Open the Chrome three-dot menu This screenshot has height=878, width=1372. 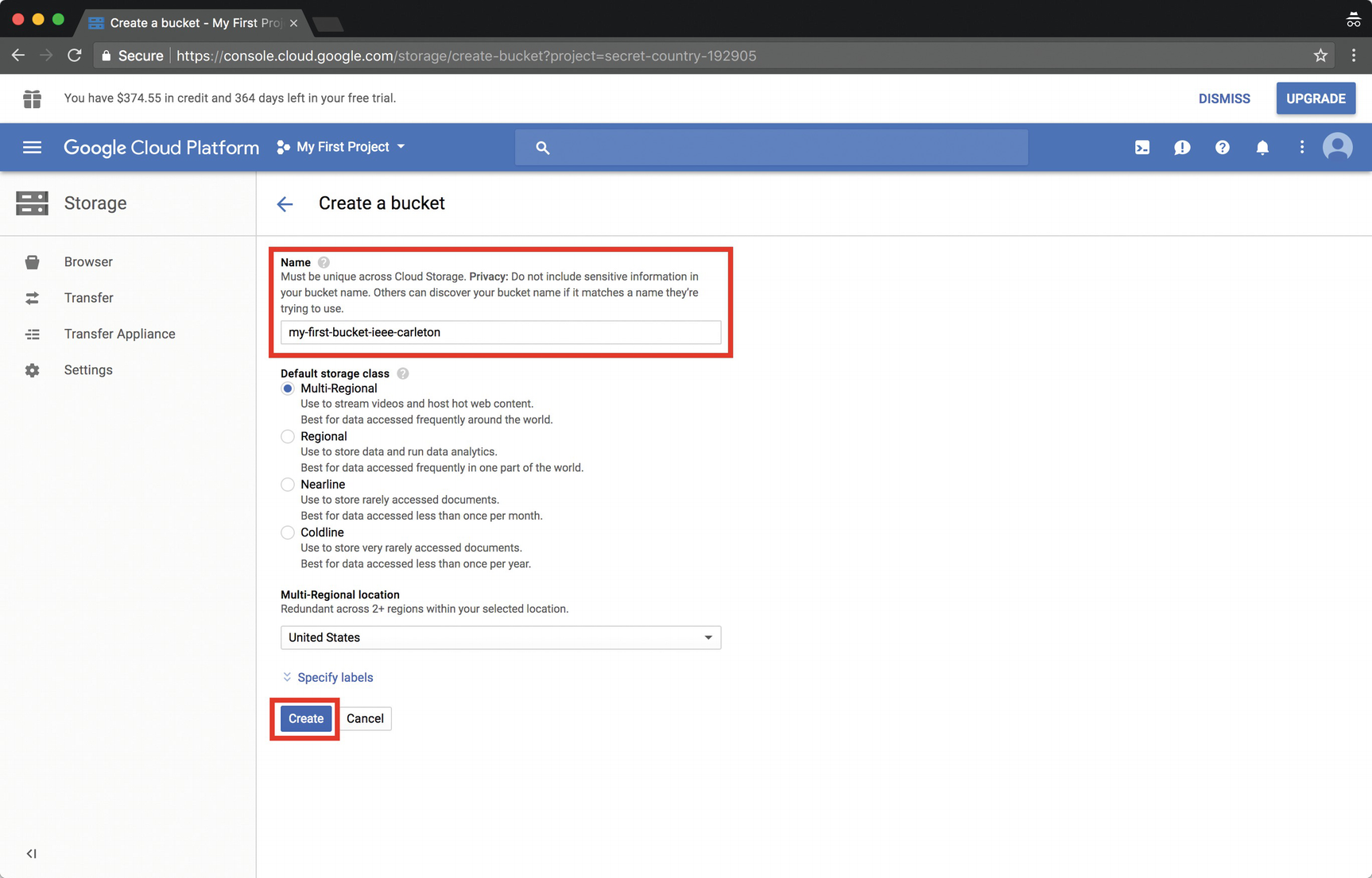[x=1354, y=56]
